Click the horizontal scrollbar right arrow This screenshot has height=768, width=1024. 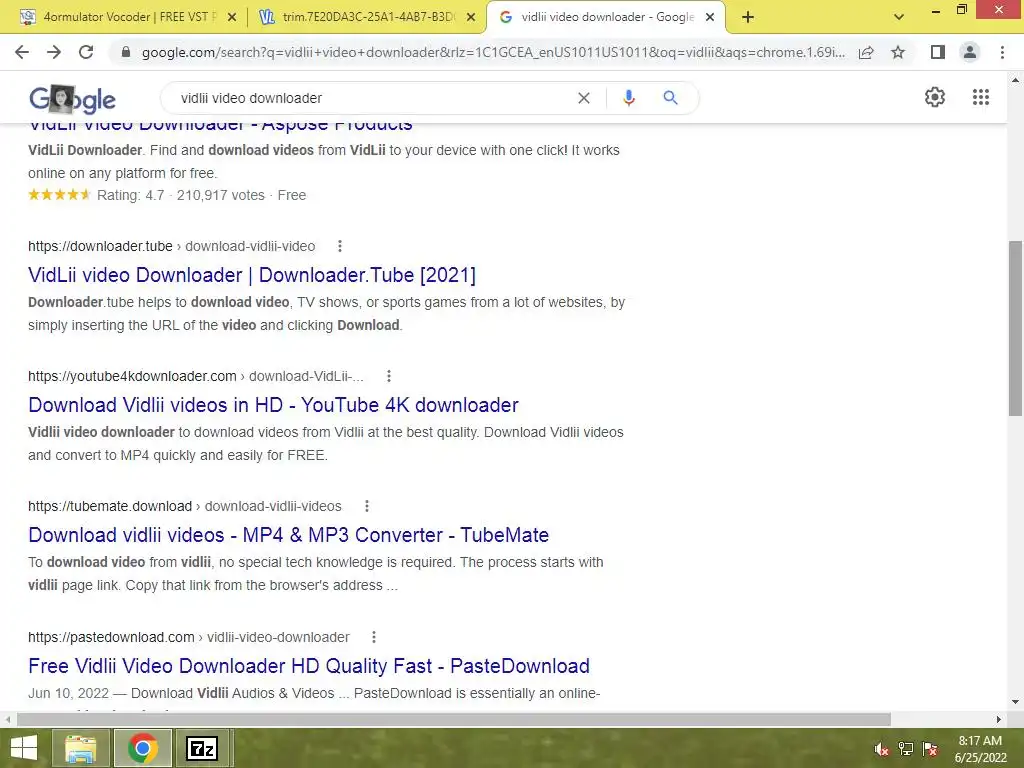point(999,719)
